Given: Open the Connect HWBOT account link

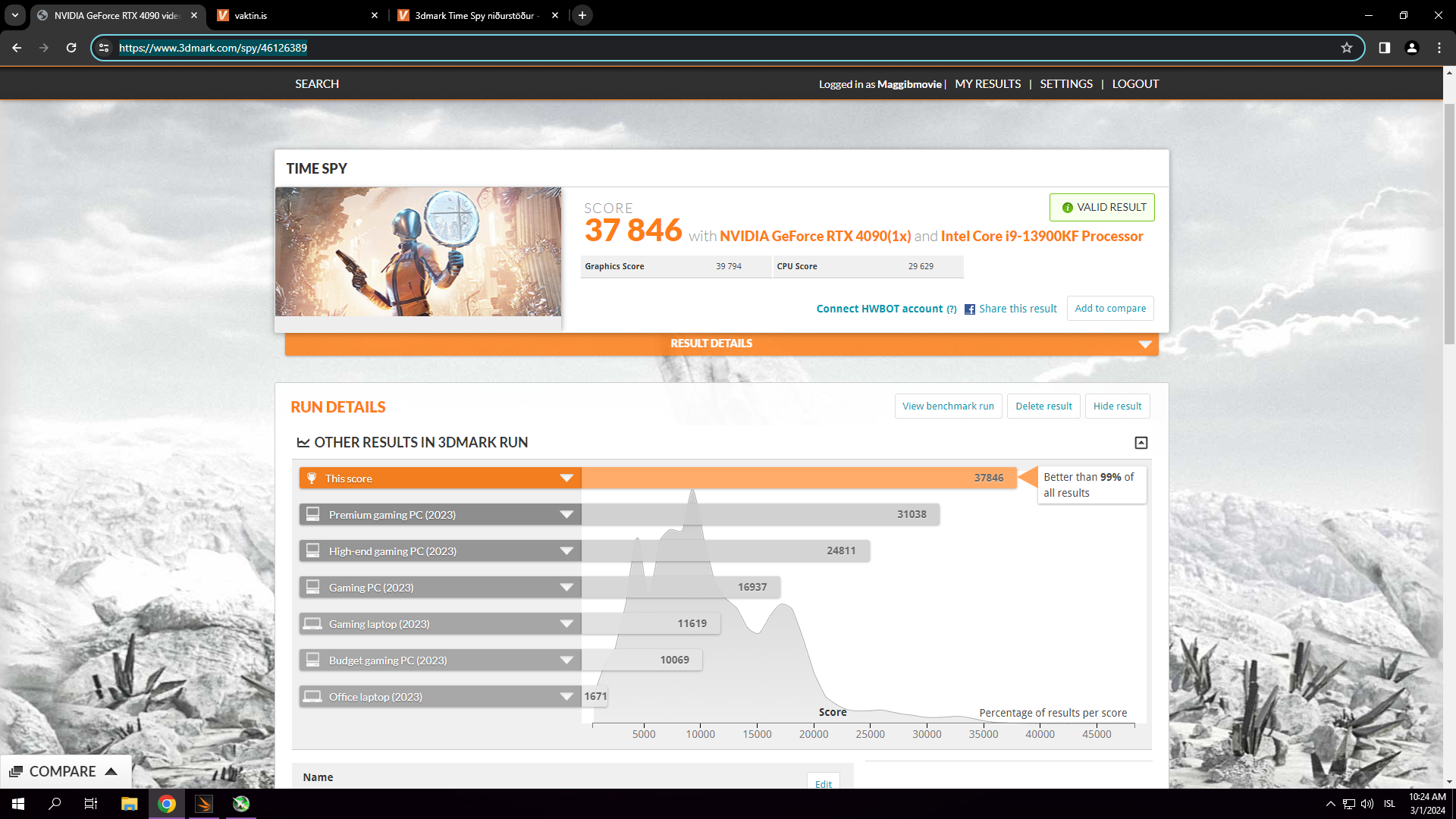Looking at the screenshot, I should click(x=878, y=309).
